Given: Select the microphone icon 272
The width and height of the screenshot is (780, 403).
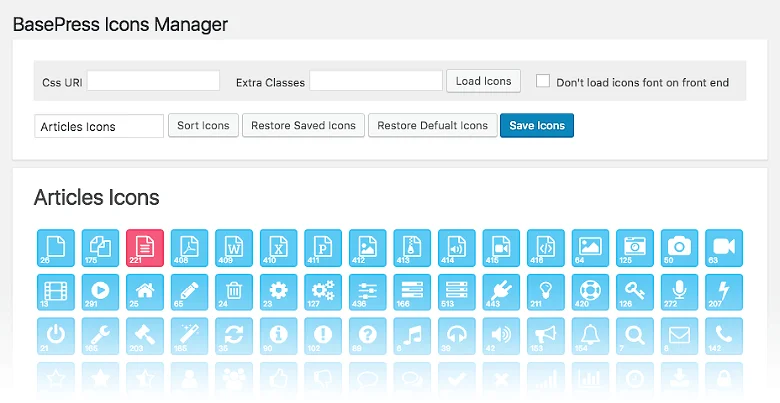Looking at the screenshot, I should pyautogui.click(x=679, y=292).
